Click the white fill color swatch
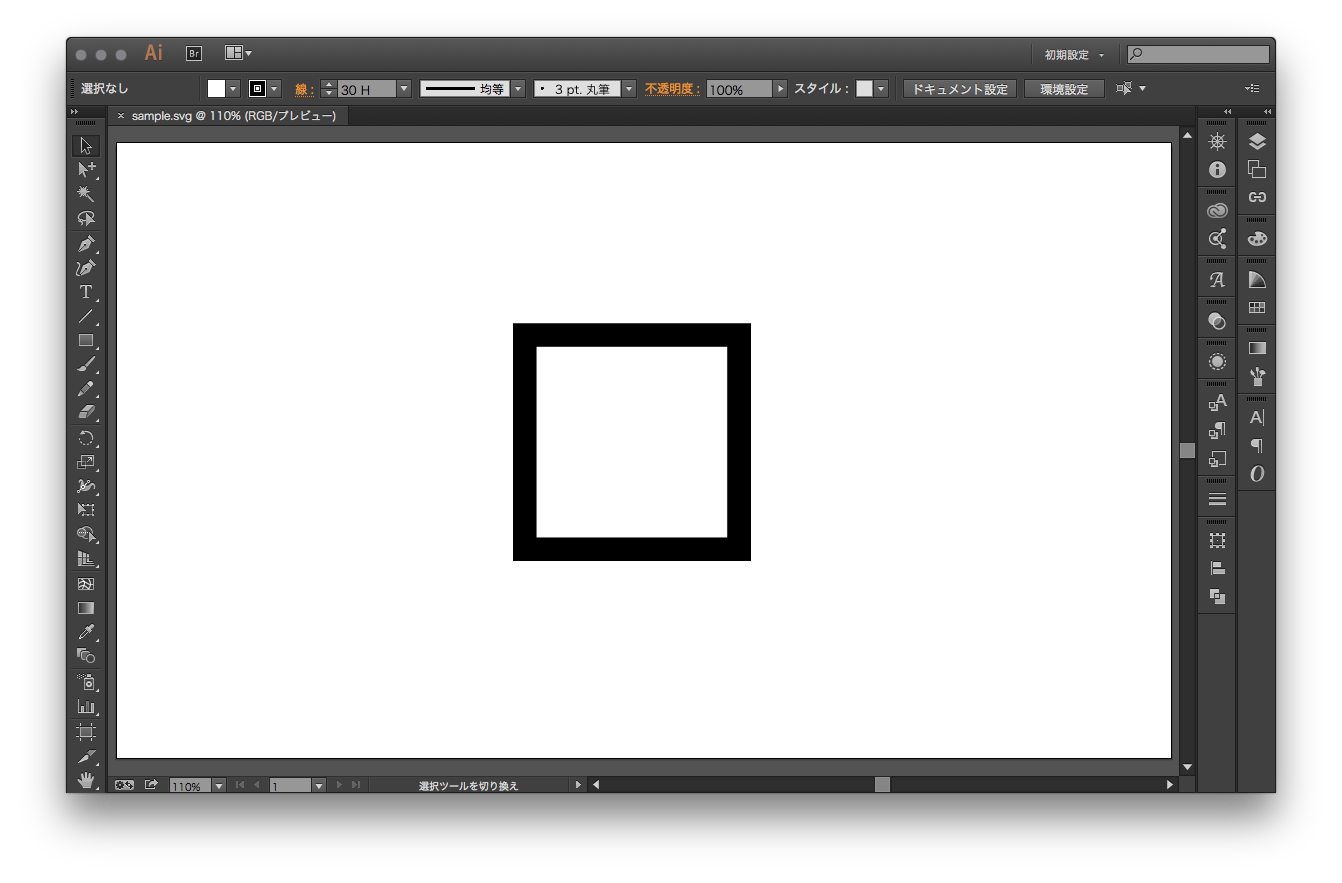Screen dimensions: 1342x883 click(x=216, y=89)
